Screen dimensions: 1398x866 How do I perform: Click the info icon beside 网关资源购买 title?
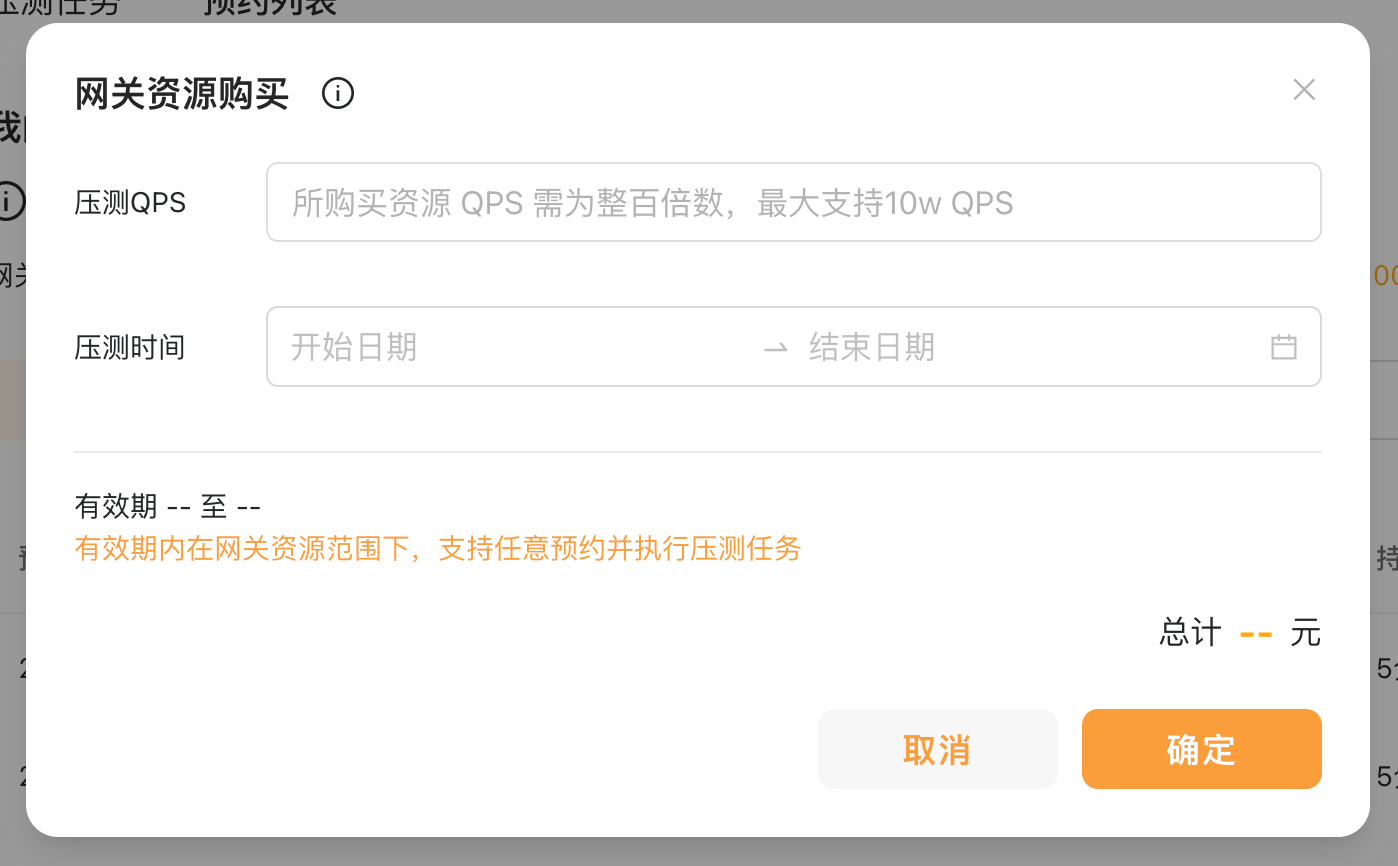[x=338, y=94]
